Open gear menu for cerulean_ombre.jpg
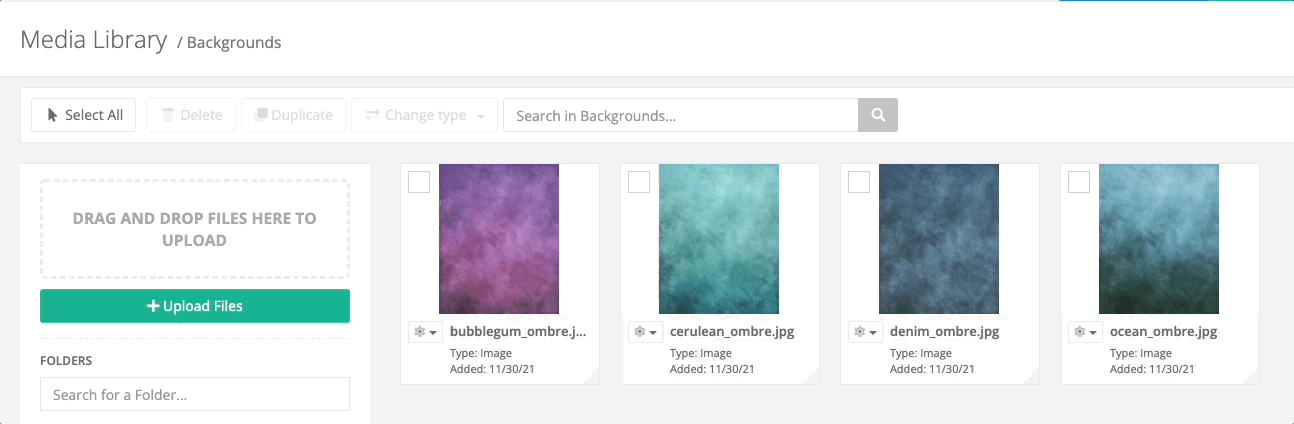This screenshot has height=424, width=1294. [x=645, y=332]
